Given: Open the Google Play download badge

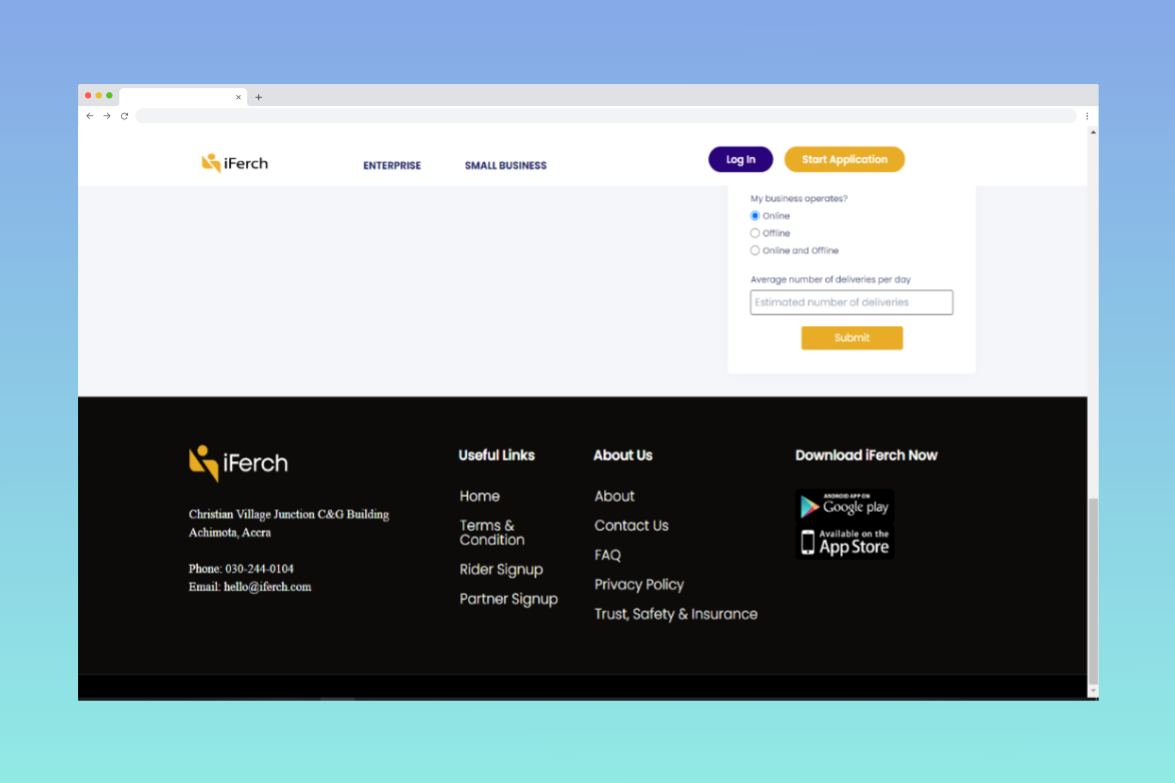Looking at the screenshot, I should coord(845,506).
